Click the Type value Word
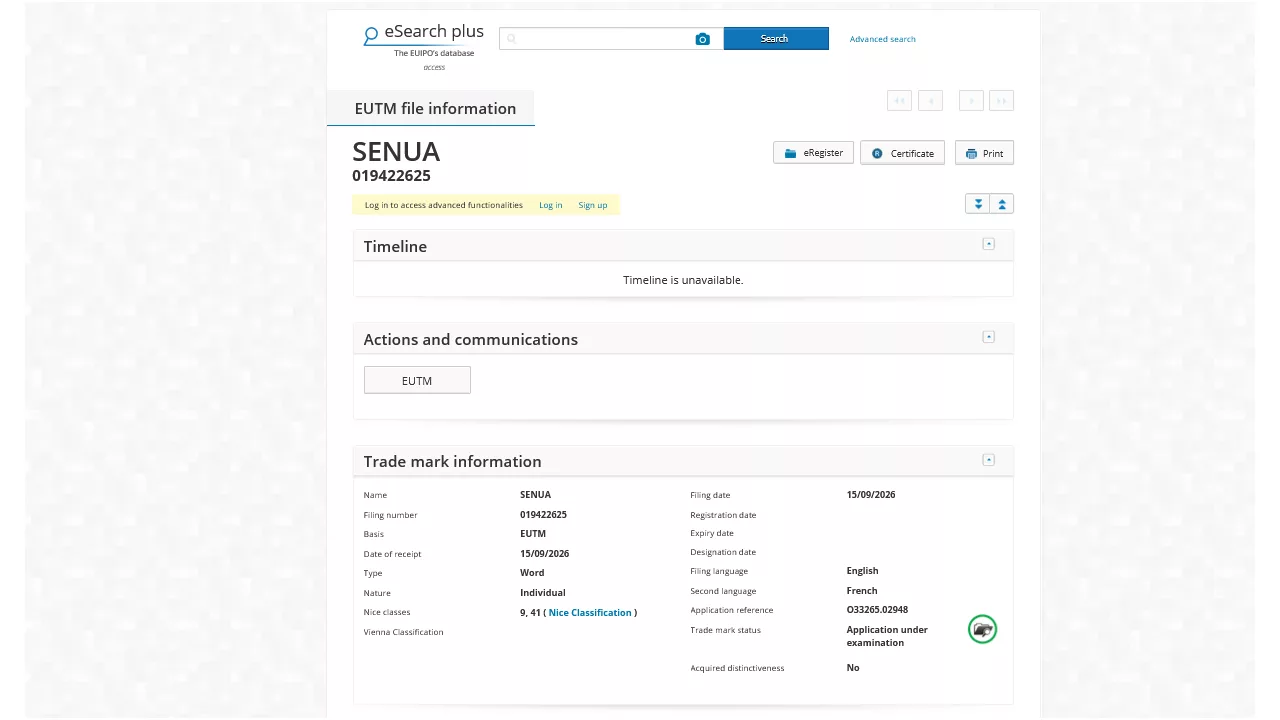 point(532,573)
